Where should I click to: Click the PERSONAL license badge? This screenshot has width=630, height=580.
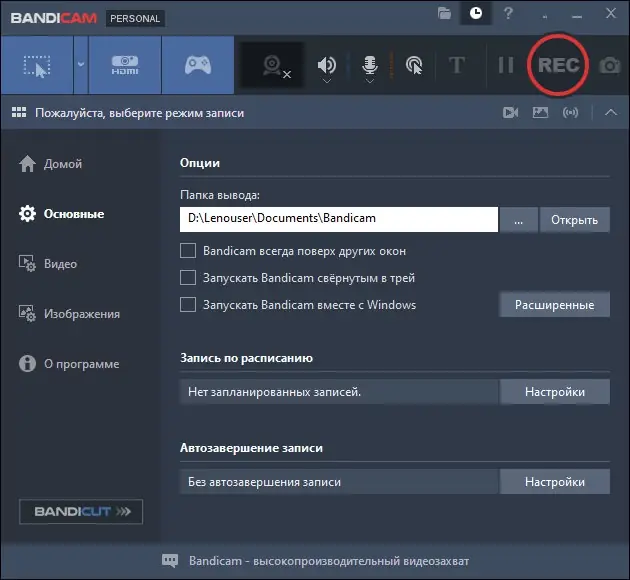135,18
